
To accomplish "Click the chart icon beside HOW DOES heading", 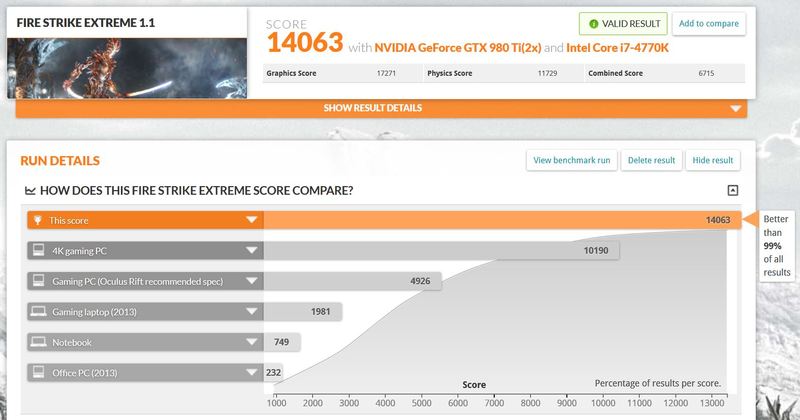I will pos(30,191).
